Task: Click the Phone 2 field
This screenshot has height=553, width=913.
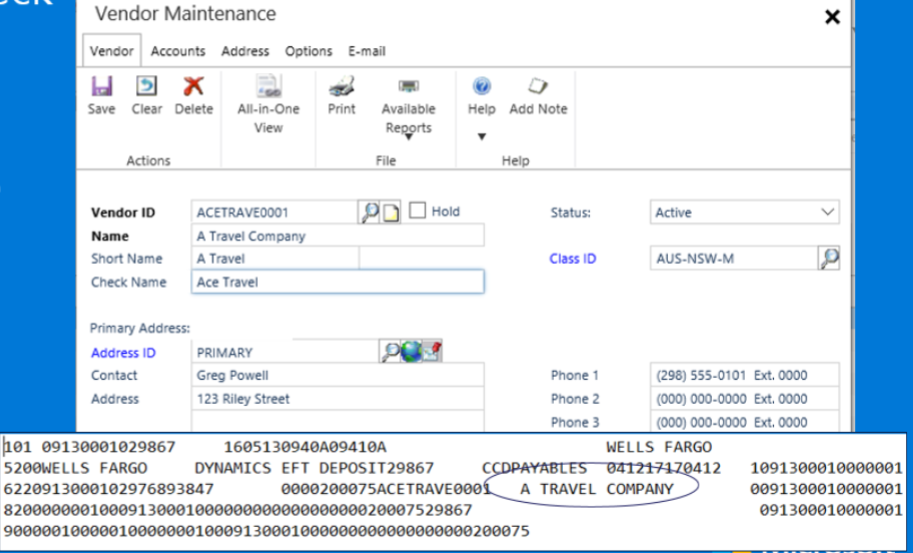Action: click(x=744, y=399)
